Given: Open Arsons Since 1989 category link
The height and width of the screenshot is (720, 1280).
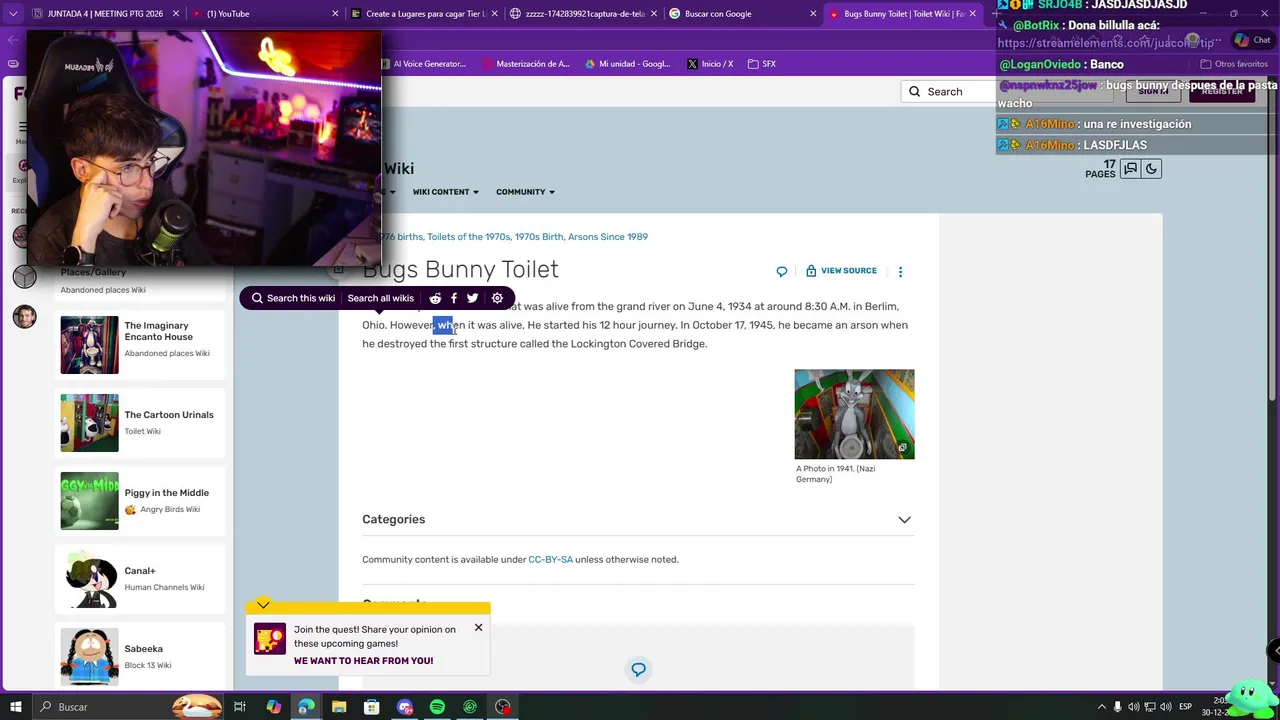Looking at the screenshot, I should [x=608, y=237].
